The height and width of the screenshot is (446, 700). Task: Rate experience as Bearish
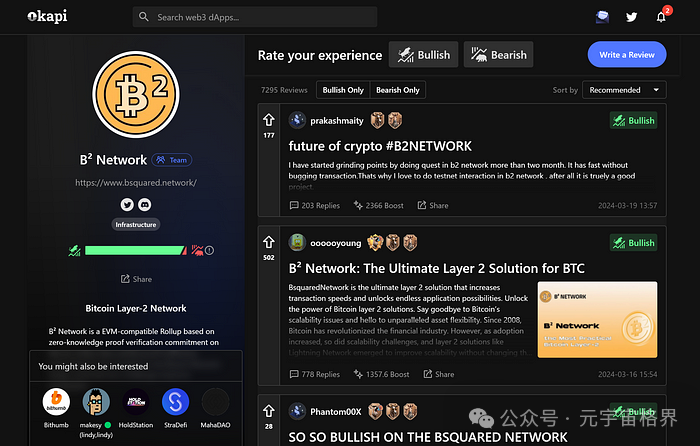(498, 54)
